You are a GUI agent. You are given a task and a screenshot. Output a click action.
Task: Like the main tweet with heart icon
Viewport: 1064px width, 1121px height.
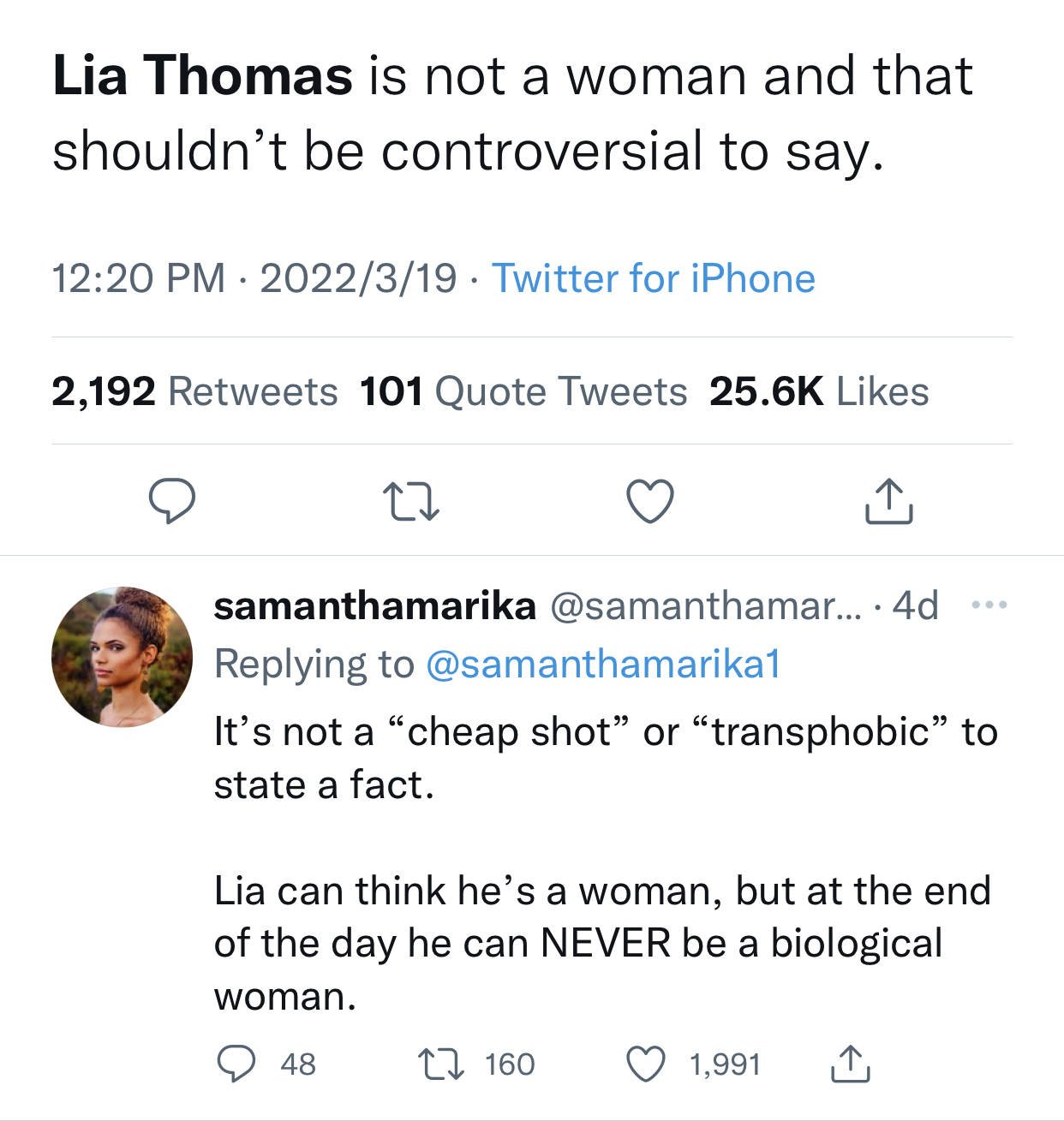click(x=650, y=501)
